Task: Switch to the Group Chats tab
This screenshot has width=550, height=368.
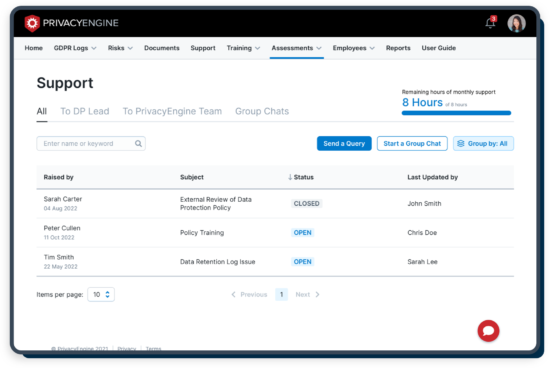Action: click(x=262, y=111)
